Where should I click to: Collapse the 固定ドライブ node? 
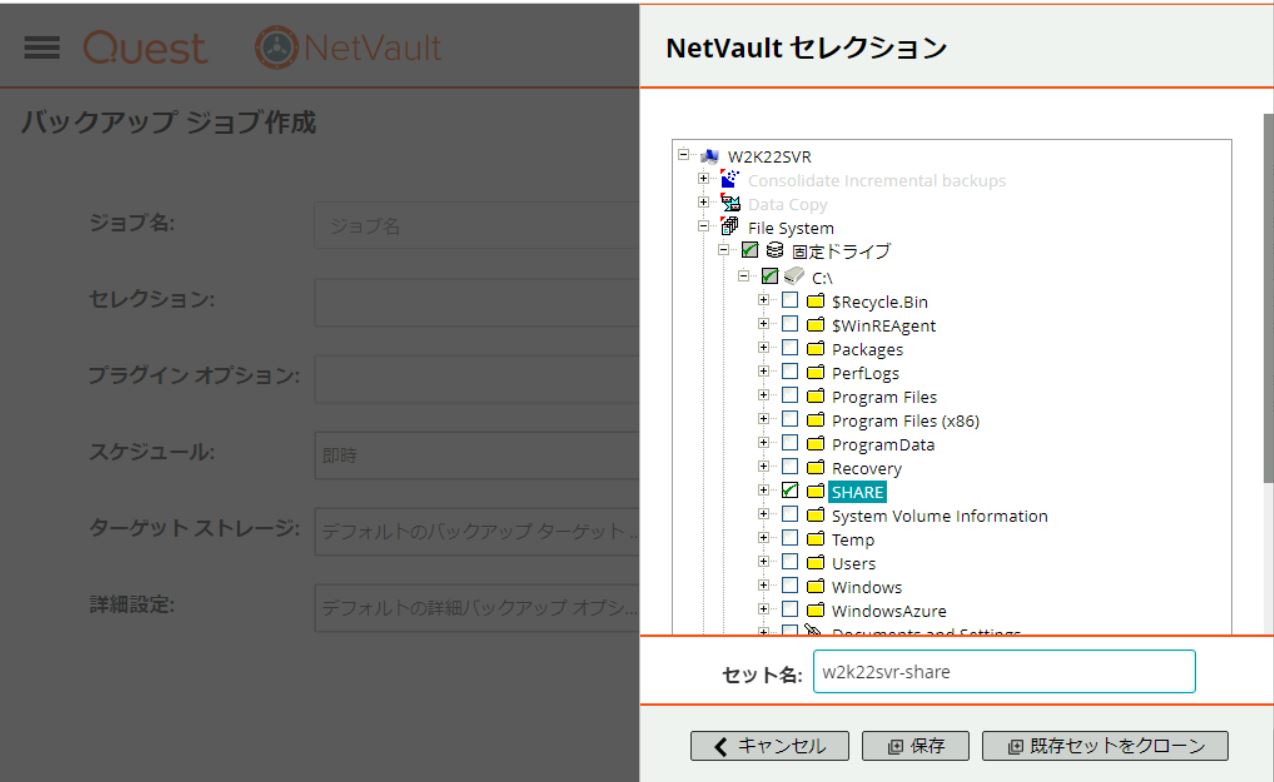[725, 250]
